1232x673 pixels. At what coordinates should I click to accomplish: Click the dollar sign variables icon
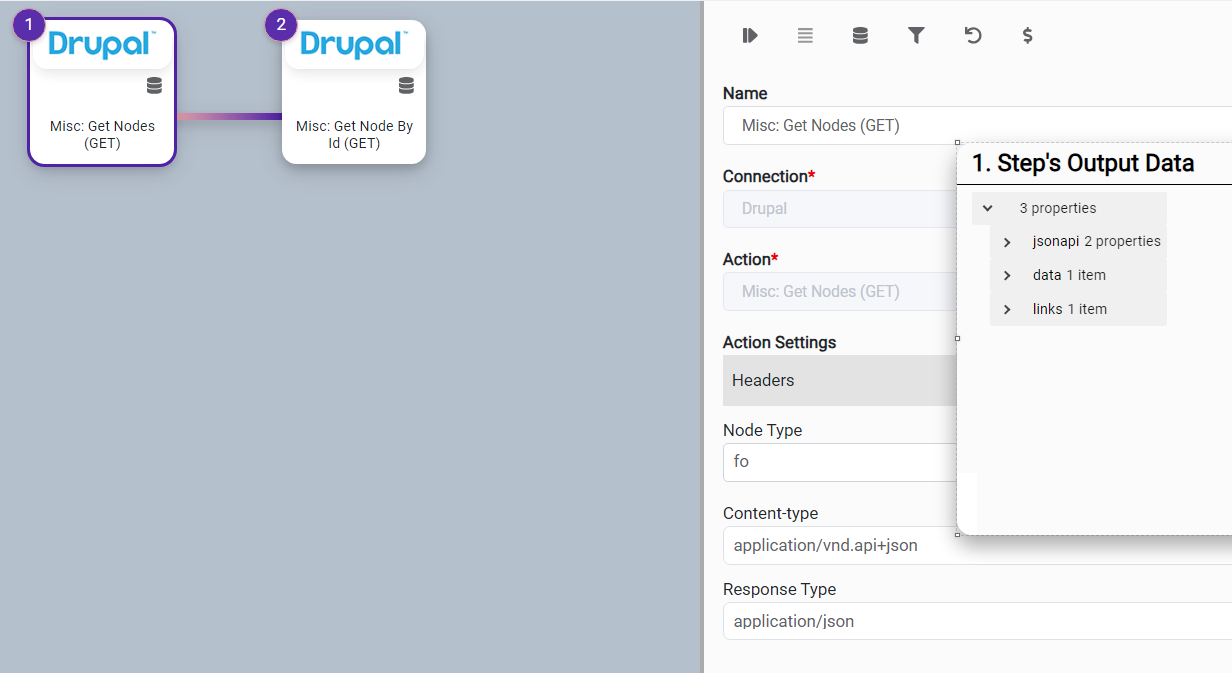(x=1027, y=36)
